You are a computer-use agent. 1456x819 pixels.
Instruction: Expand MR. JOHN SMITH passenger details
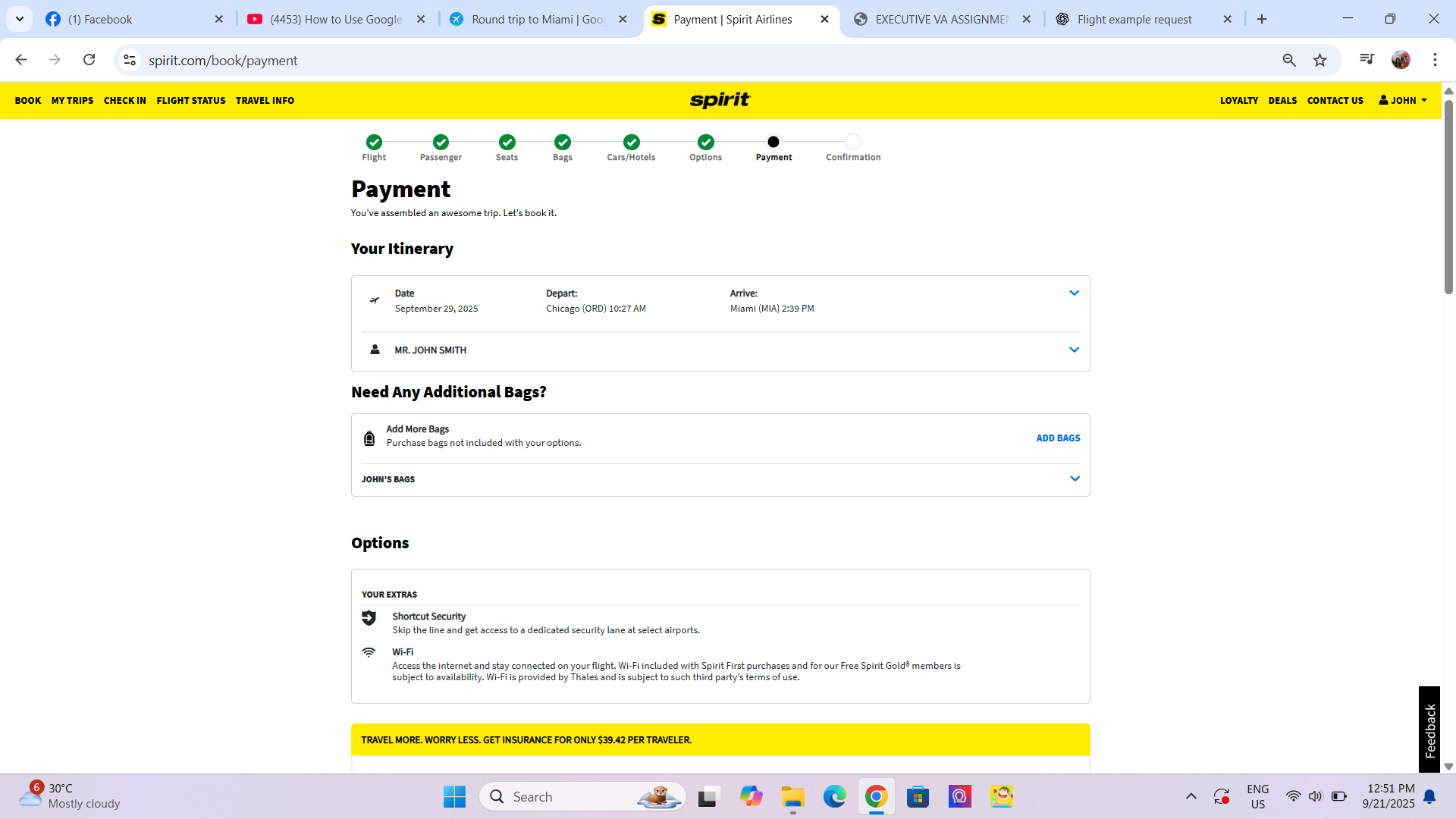tap(1074, 350)
